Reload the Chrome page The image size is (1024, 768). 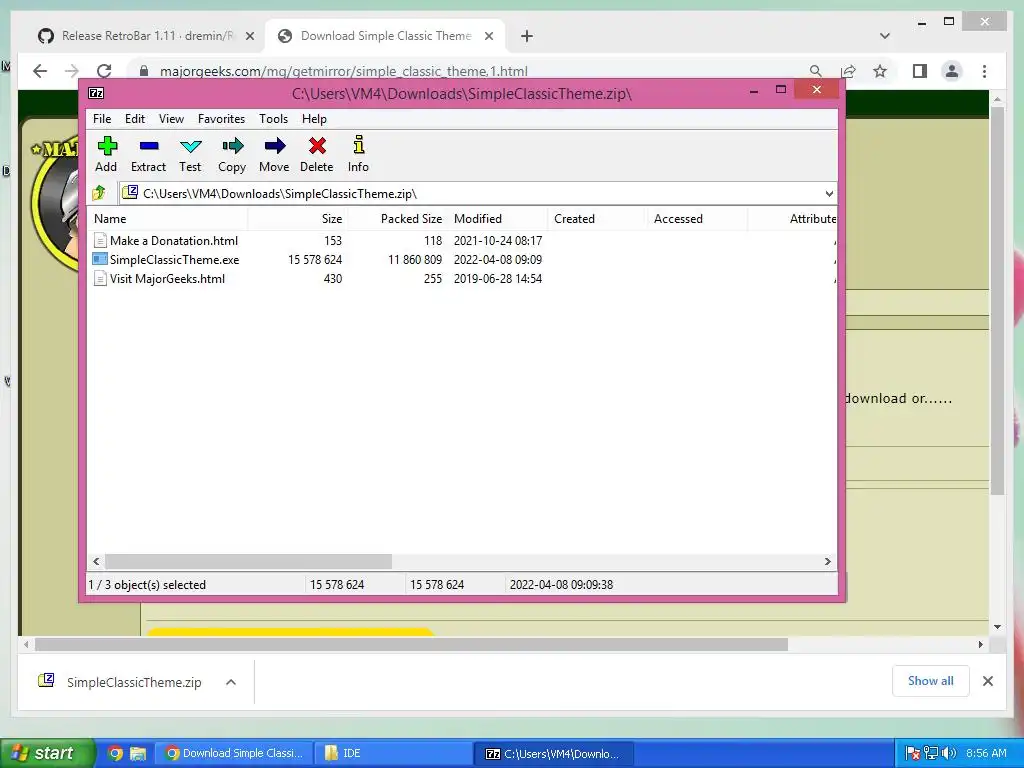click(104, 71)
